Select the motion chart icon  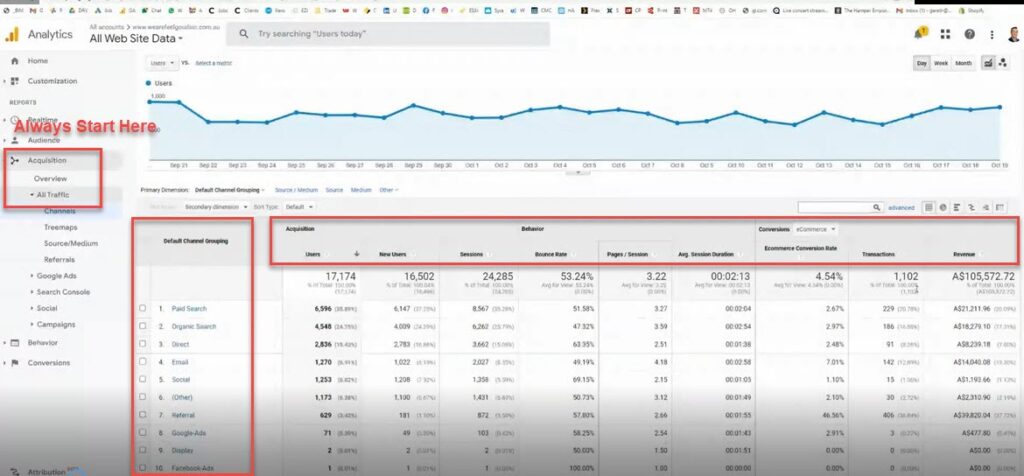click(x=1002, y=63)
